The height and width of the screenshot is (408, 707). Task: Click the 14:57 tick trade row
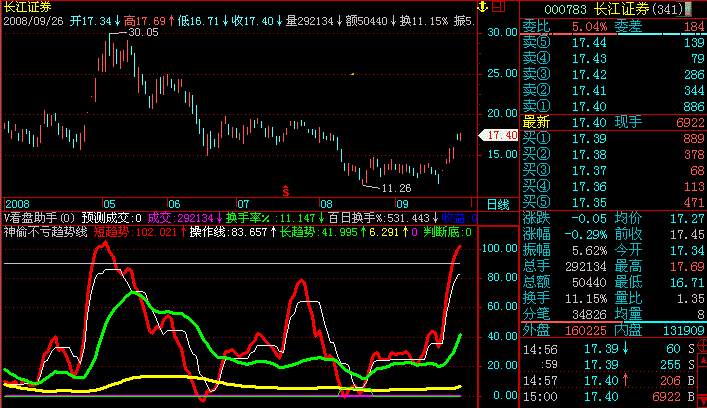(x=609, y=380)
